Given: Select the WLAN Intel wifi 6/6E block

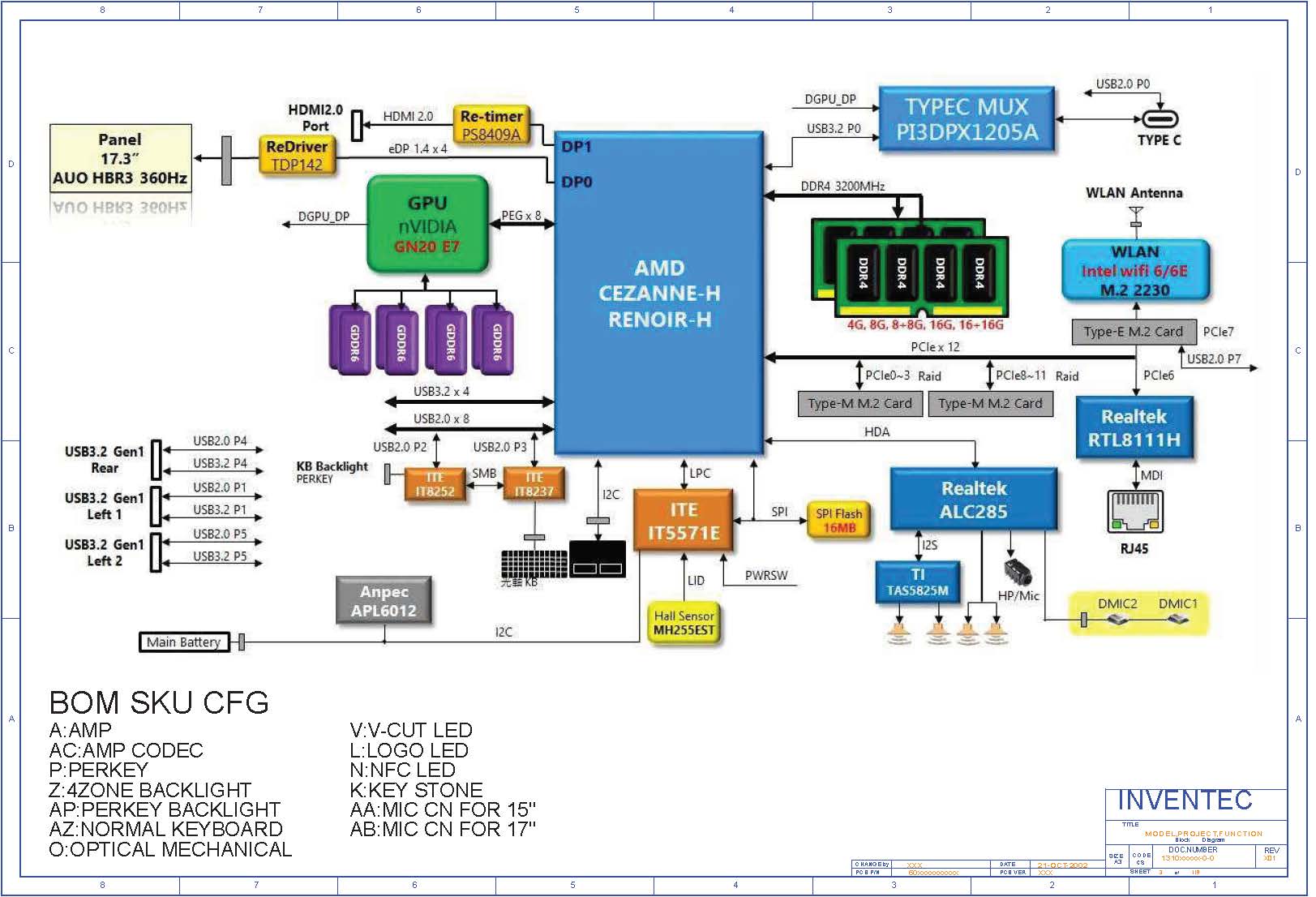Looking at the screenshot, I should [x=1135, y=271].
